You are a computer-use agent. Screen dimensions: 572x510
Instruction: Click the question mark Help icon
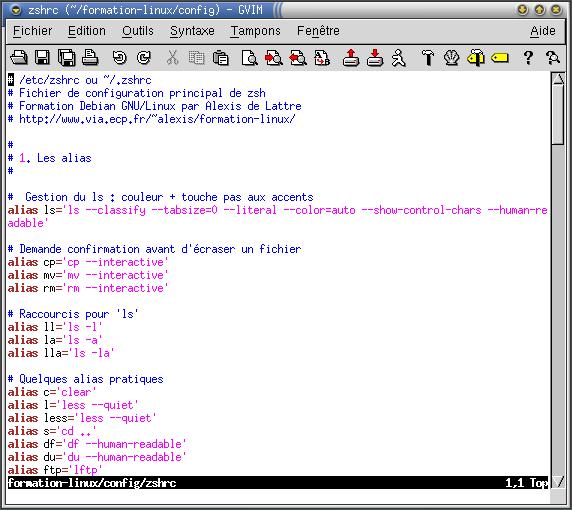click(x=528, y=58)
